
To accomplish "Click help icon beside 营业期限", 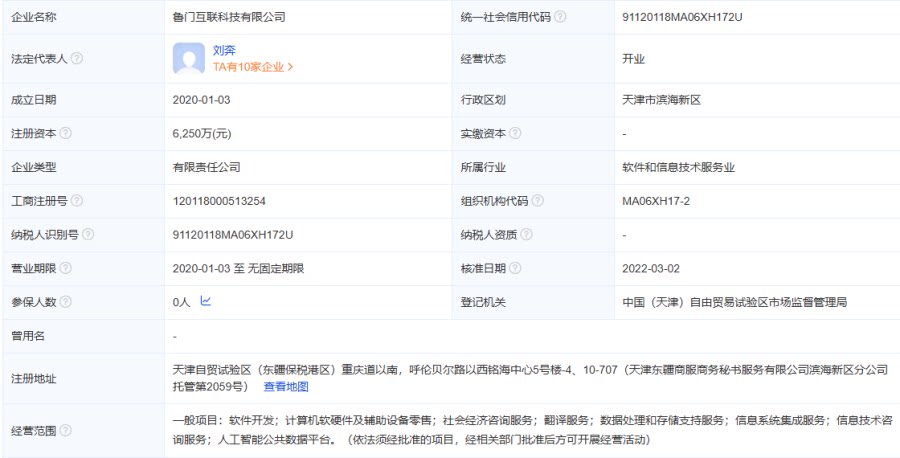I will click(66, 268).
